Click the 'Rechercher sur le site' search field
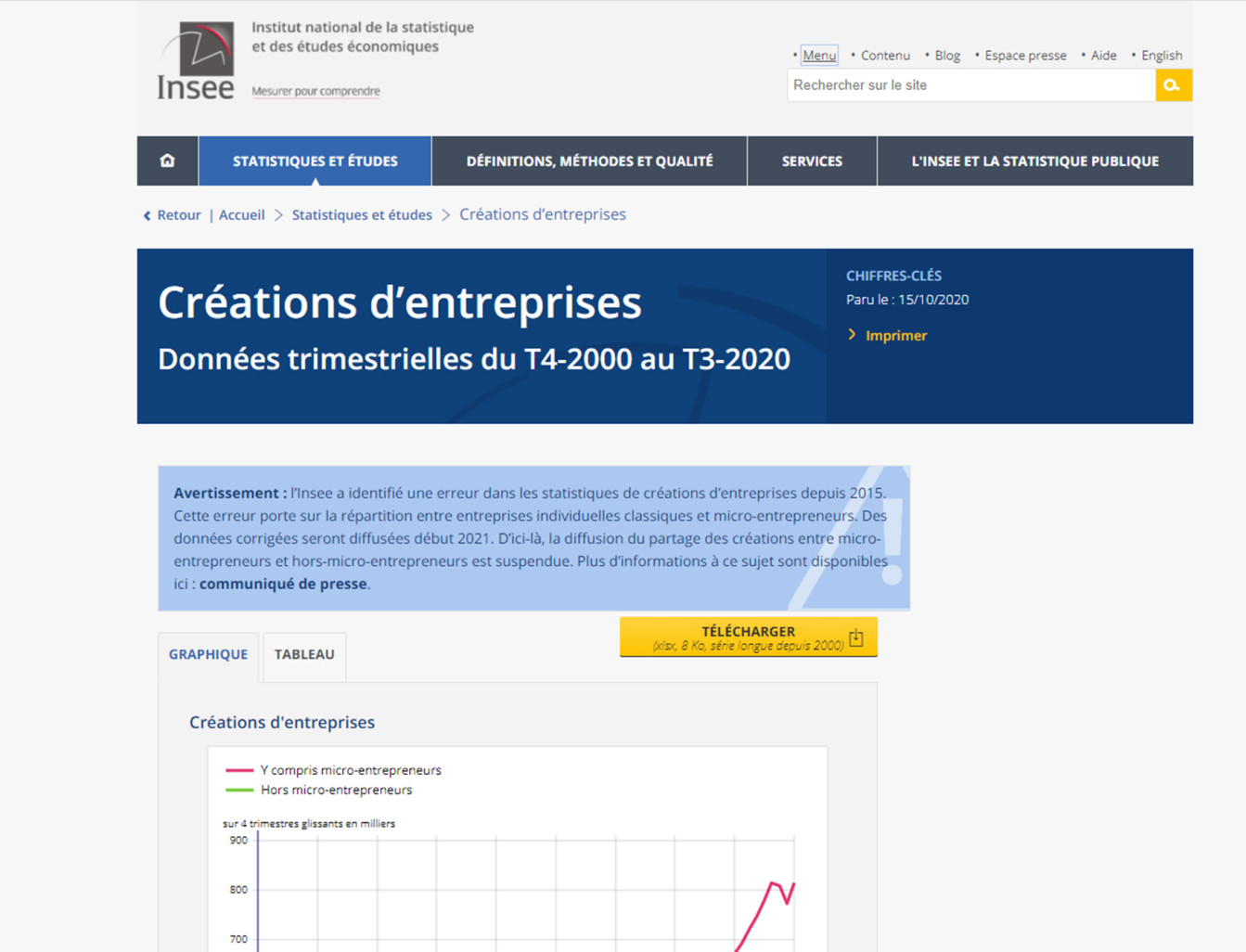The image size is (1246, 952). click(970, 84)
